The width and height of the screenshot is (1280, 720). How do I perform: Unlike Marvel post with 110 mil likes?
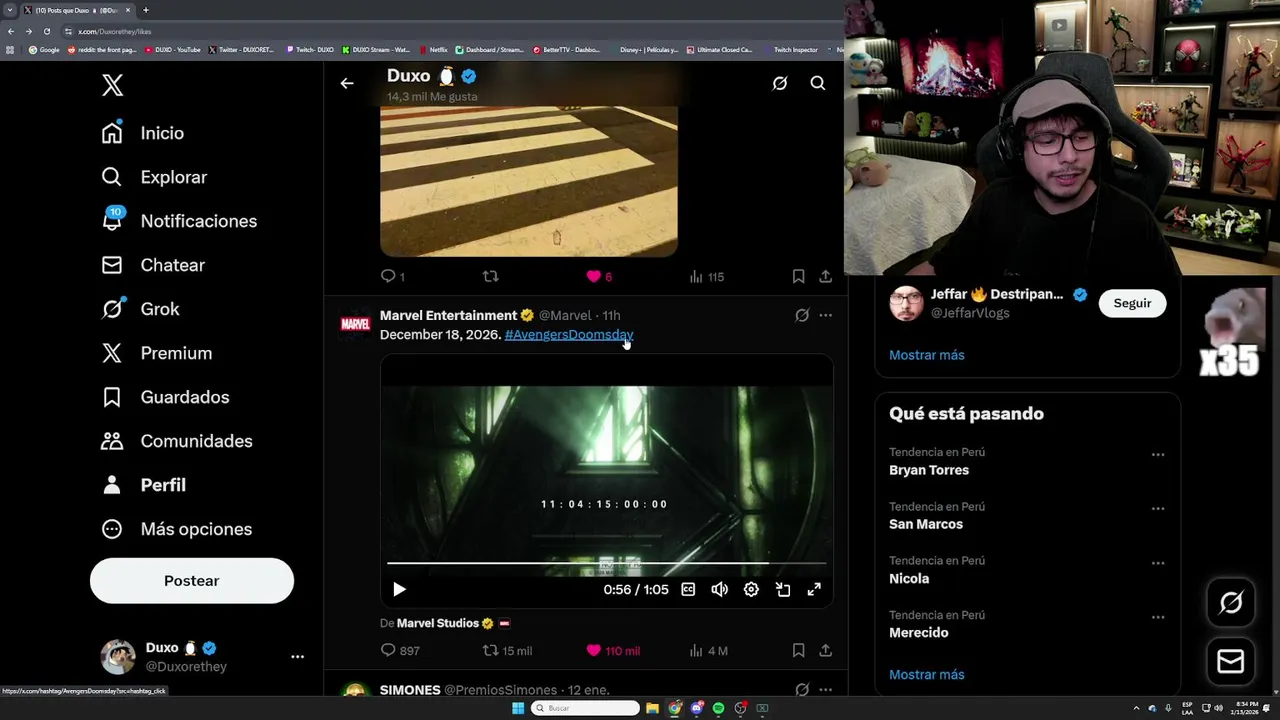[x=612, y=651]
